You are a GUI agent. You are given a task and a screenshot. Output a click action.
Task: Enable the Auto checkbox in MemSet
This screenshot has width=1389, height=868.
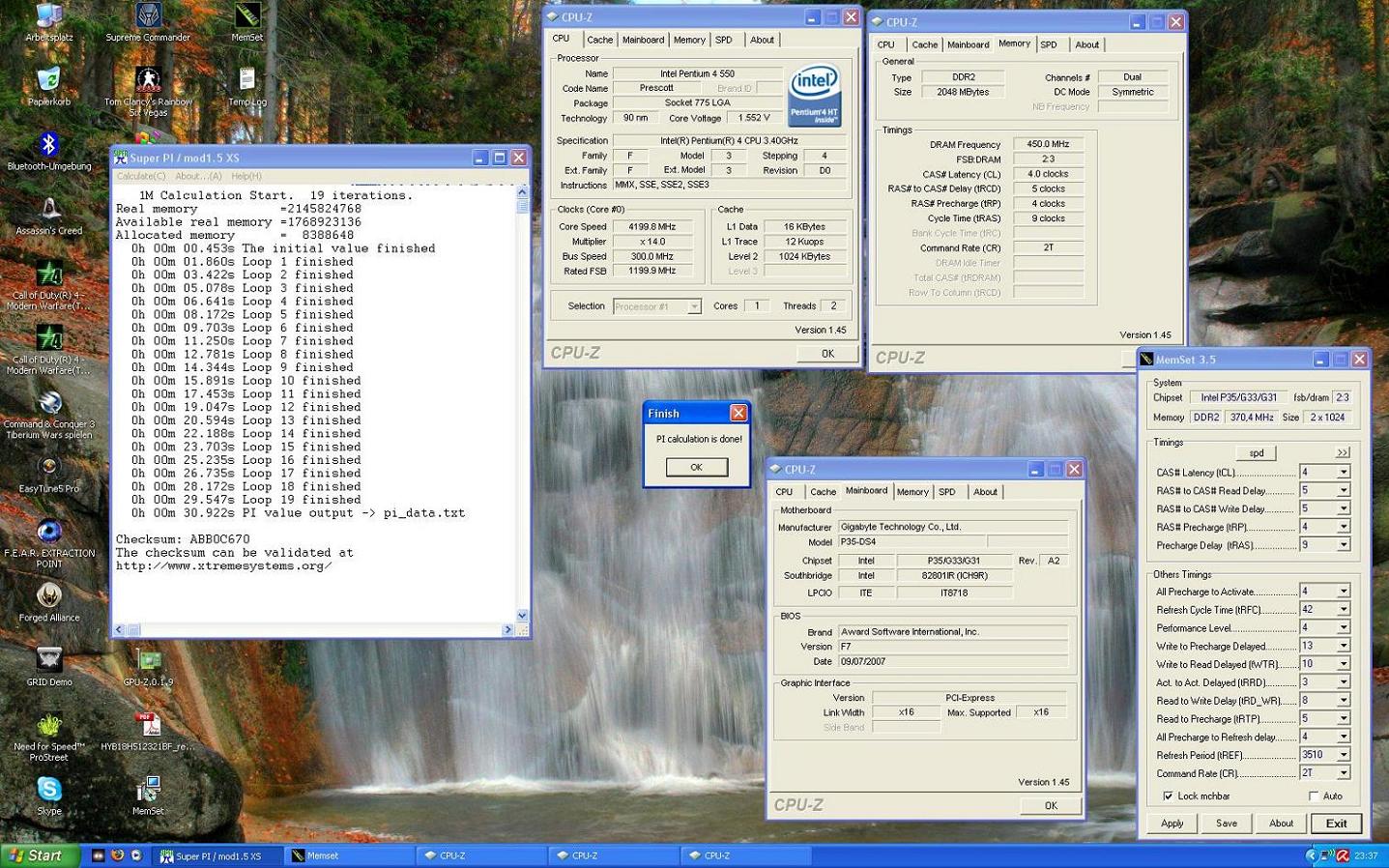[x=1313, y=796]
